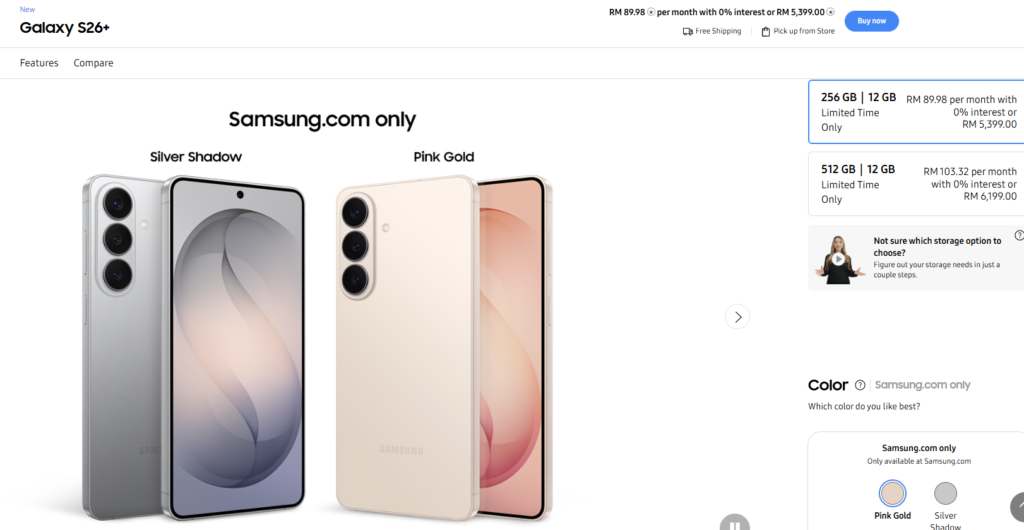The image size is (1024, 530).
Task: Choose the Silver Shadow color swatch
Action: tap(945, 493)
